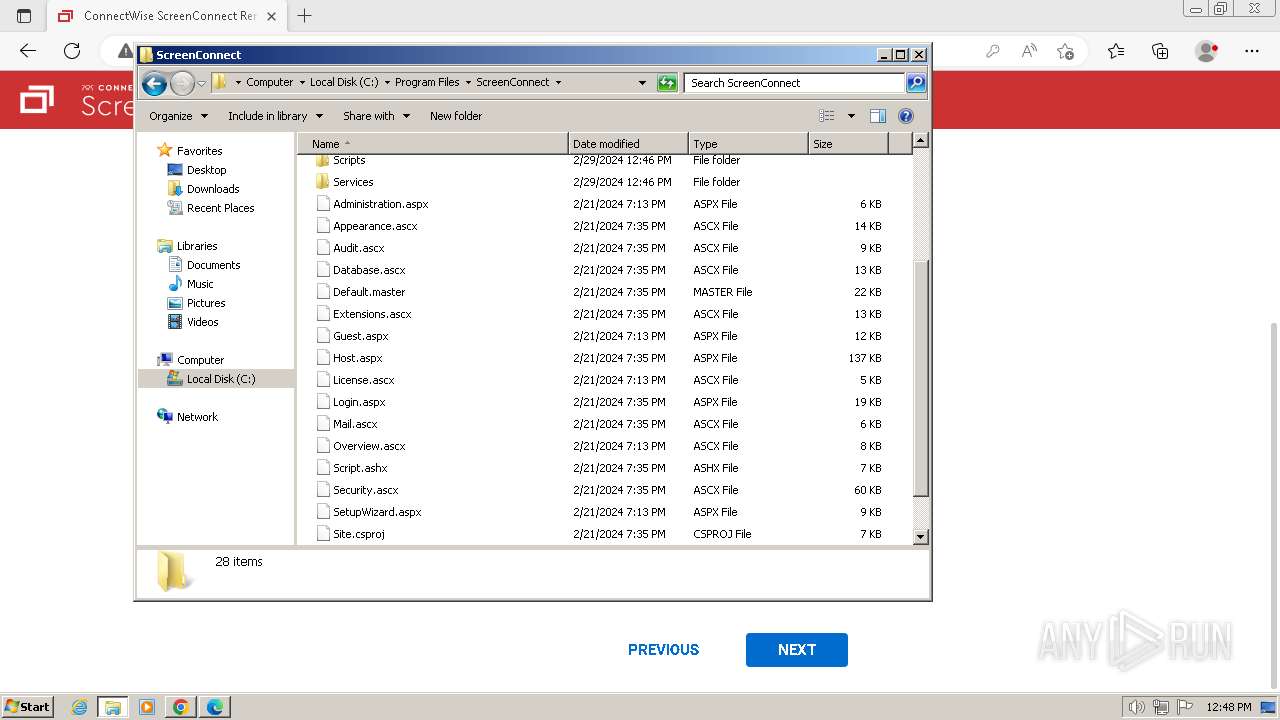Toggle the preview pane

(877, 116)
